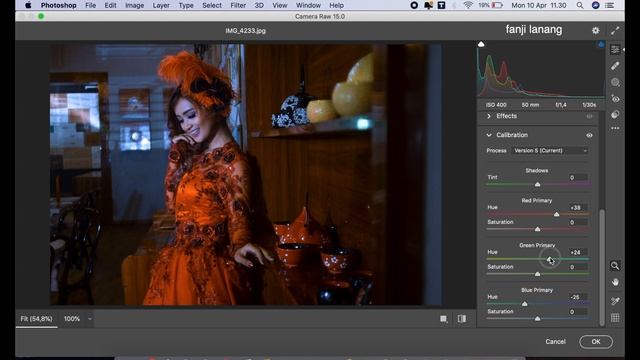Collapse the Calibration panel

click(489, 135)
